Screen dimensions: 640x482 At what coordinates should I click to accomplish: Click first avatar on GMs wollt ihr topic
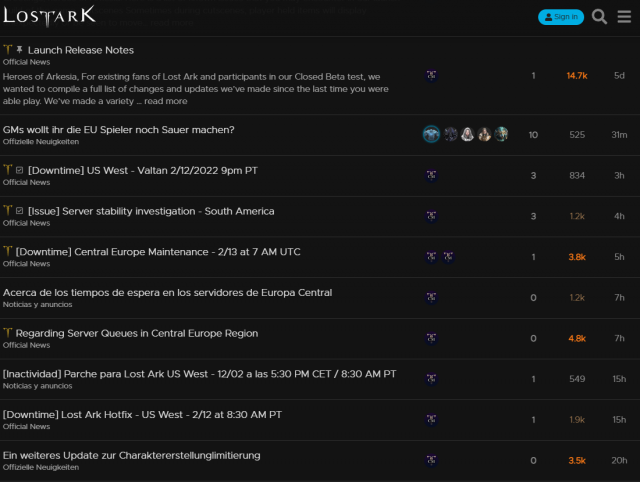pos(431,134)
